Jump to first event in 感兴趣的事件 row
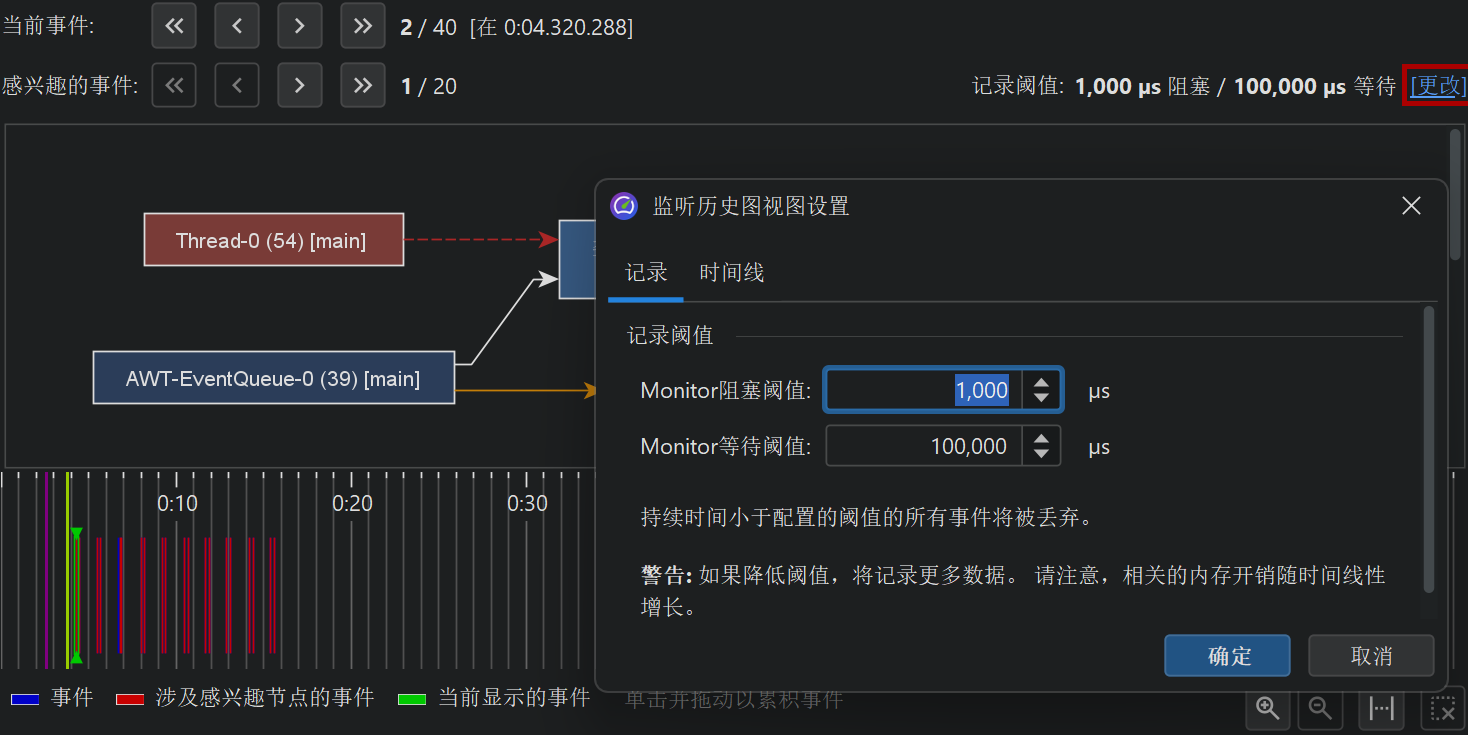The height and width of the screenshot is (735, 1468). (174, 86)
